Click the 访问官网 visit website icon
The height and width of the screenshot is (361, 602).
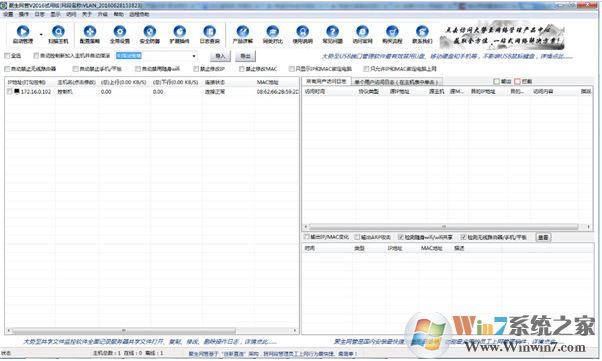[362, 31]
